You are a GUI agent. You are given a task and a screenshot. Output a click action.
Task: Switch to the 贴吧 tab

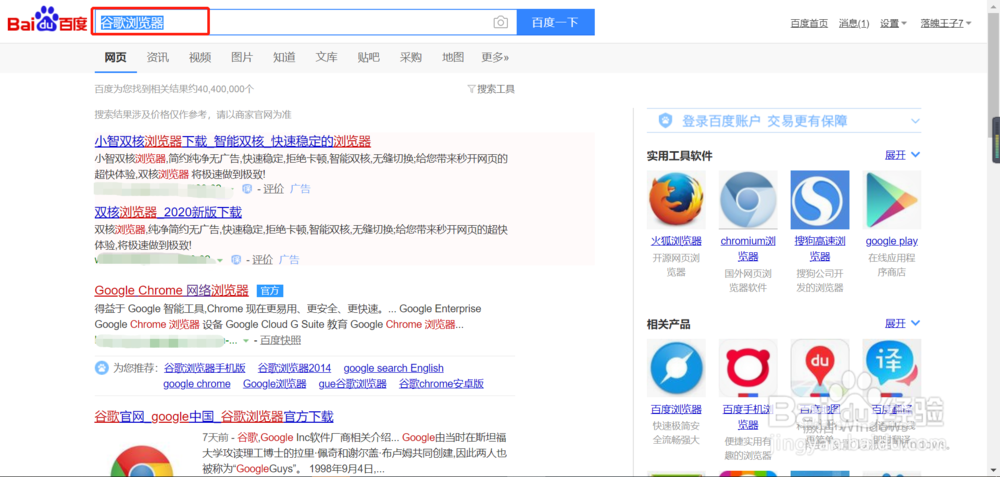click(369, 57)
